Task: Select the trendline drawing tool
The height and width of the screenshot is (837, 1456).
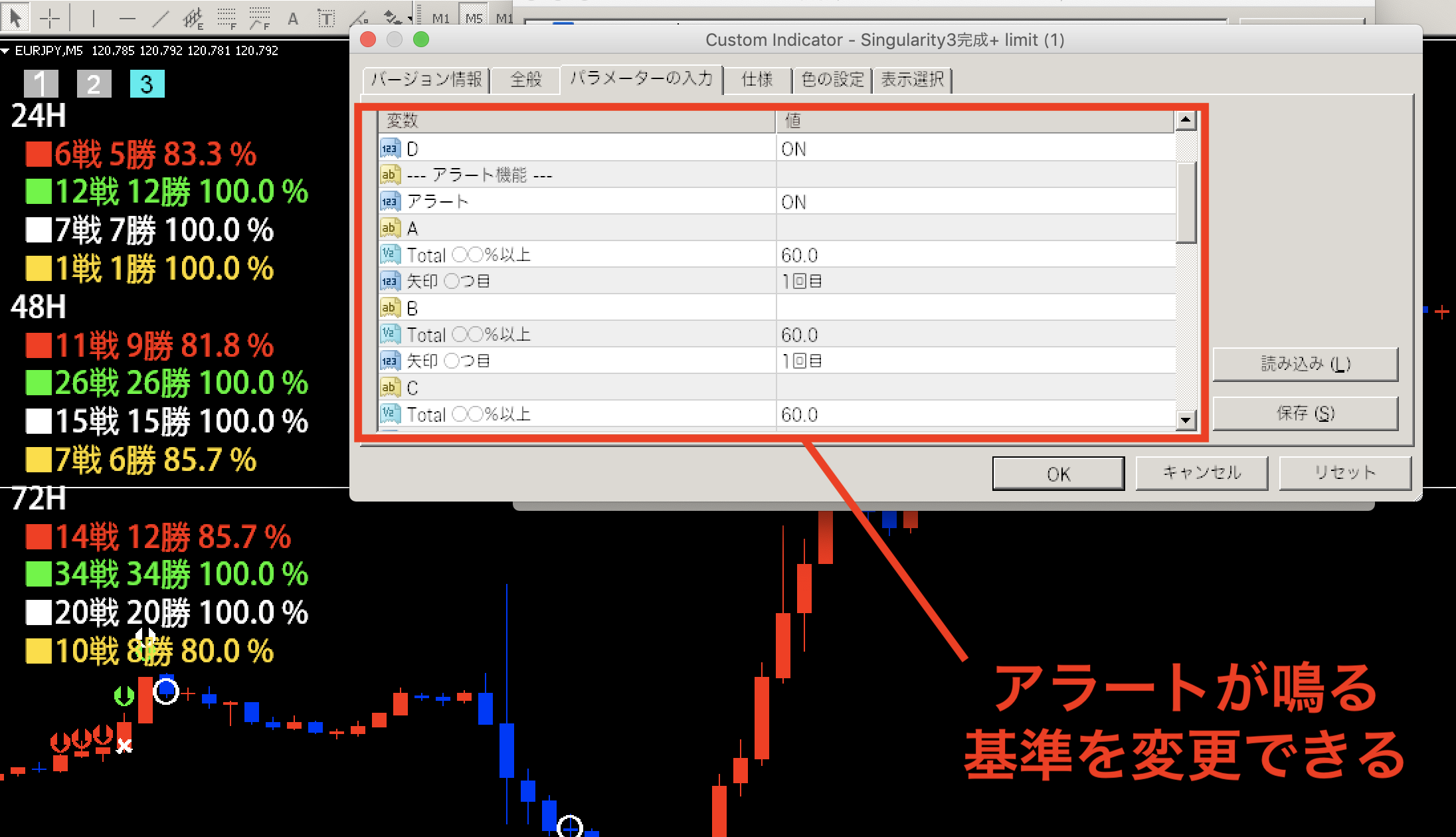Action: (160, 19)
